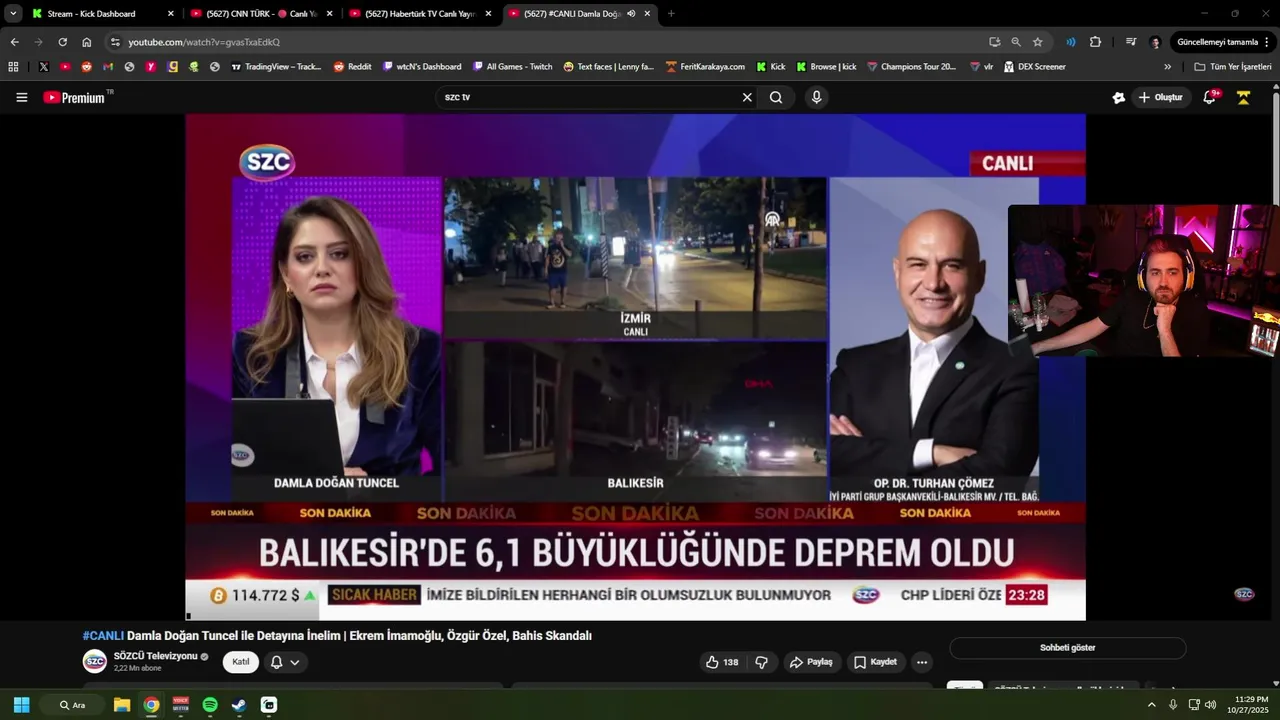Click the Oluştur create button

click(x=1160, y=97)
